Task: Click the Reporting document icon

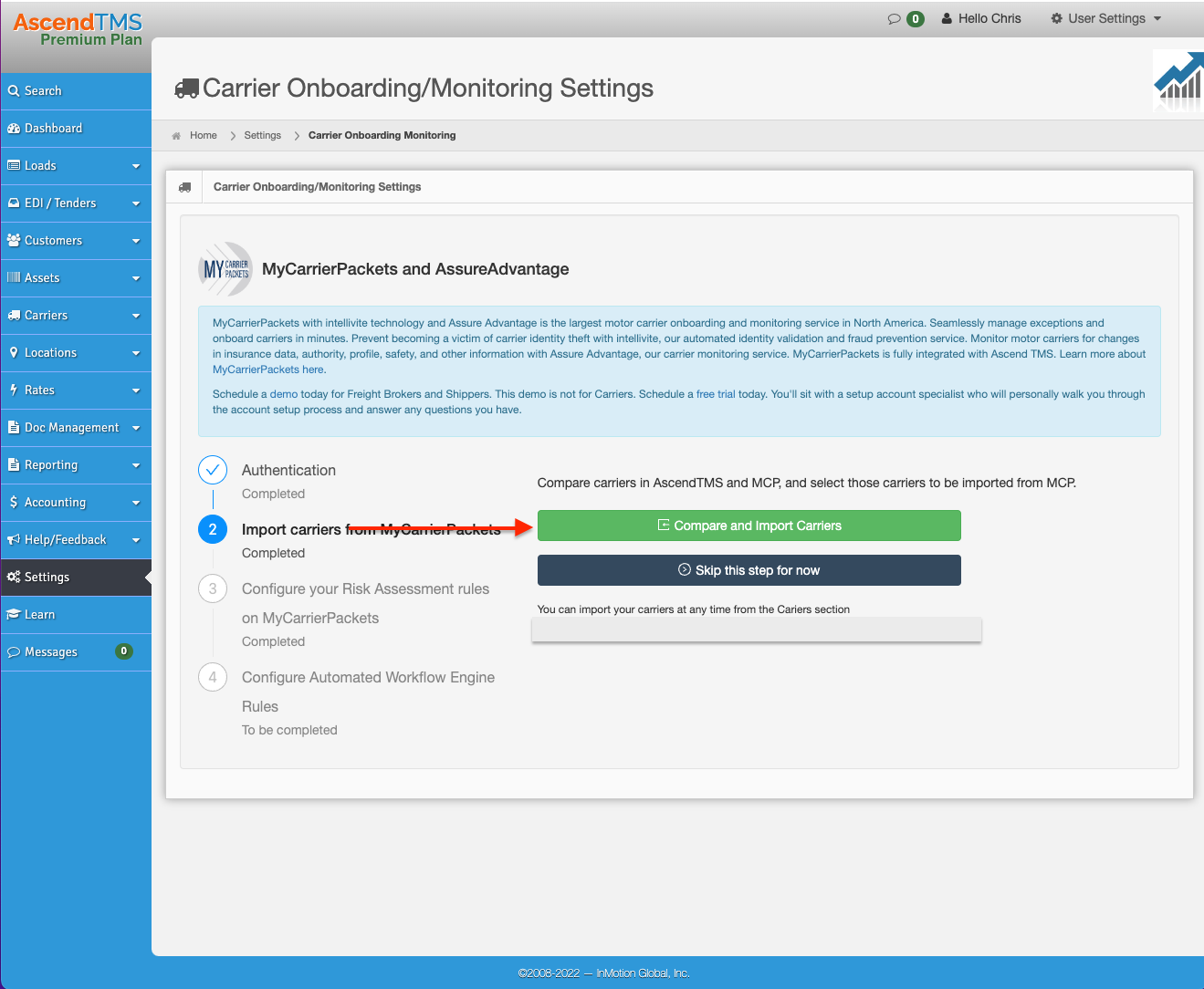Action: tap(14, 465)
